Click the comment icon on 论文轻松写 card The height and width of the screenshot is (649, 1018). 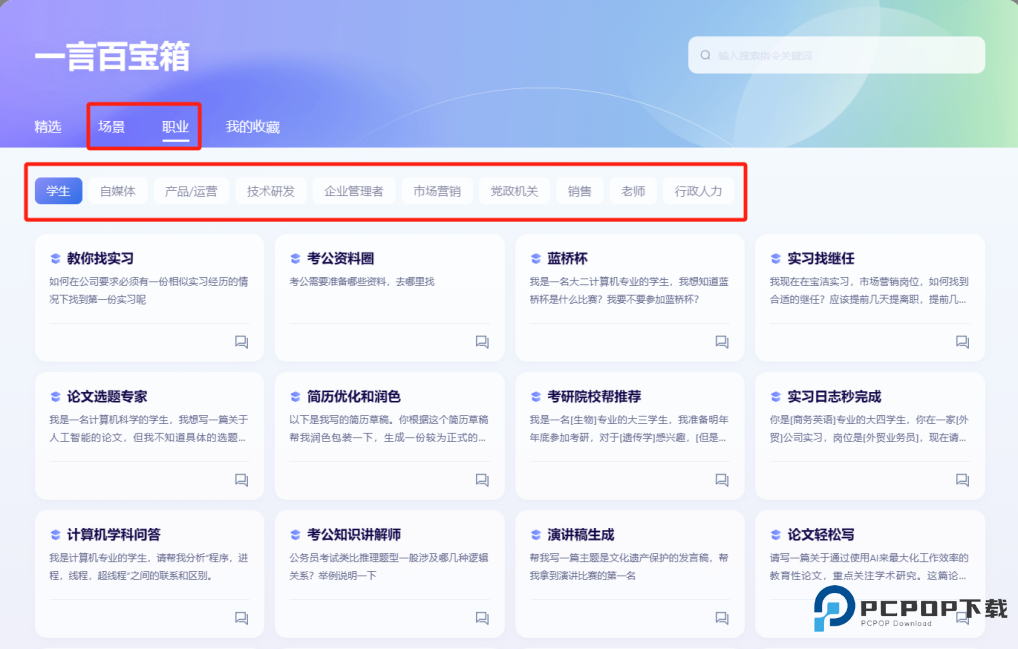(961, 618)
